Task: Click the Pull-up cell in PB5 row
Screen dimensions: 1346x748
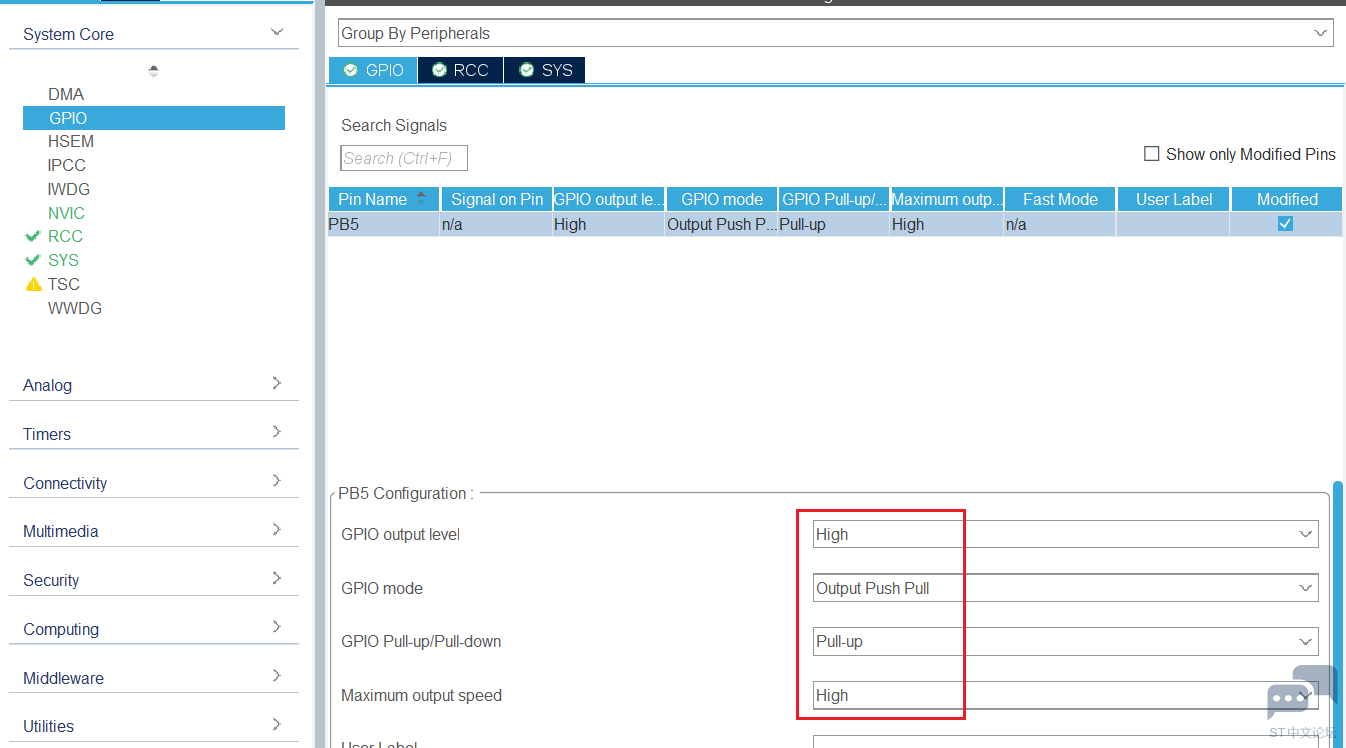Action: [834, 224]
